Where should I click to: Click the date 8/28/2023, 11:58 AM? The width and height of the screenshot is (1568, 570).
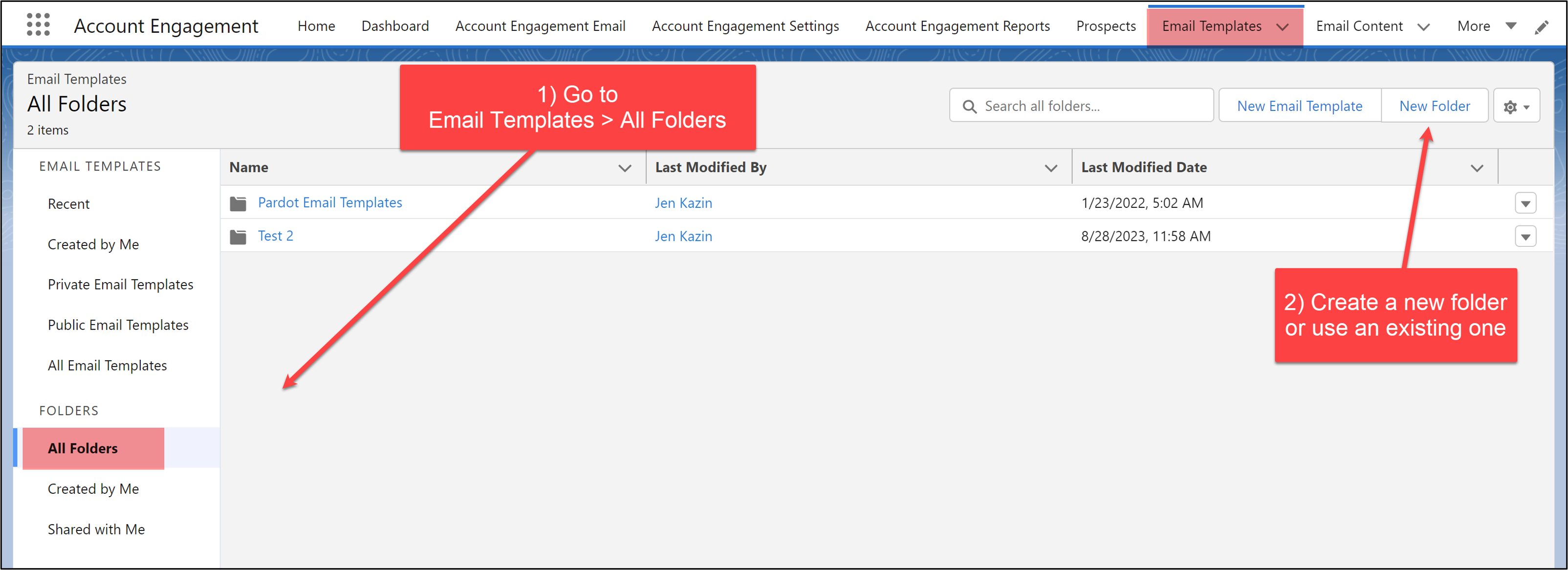coord(1146,237)
